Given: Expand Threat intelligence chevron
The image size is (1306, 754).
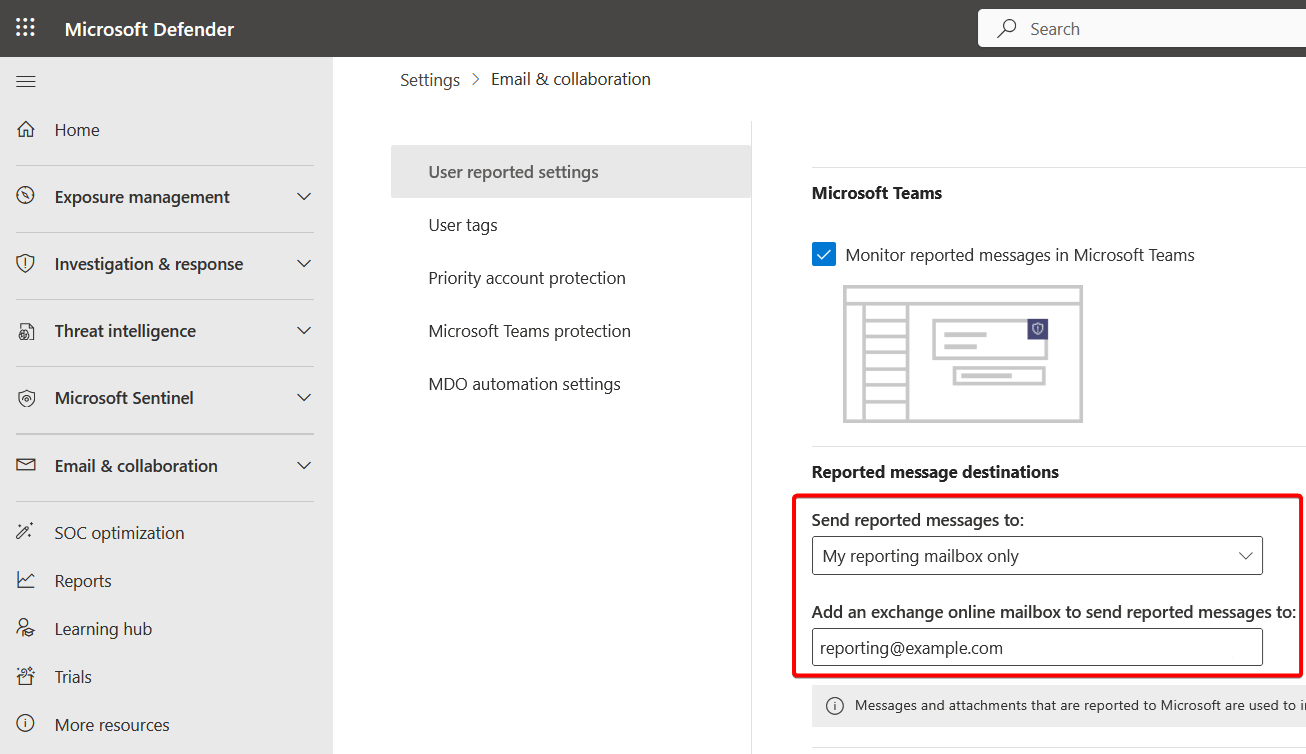Looking at the screenshot, I should (x=304, y=331).
